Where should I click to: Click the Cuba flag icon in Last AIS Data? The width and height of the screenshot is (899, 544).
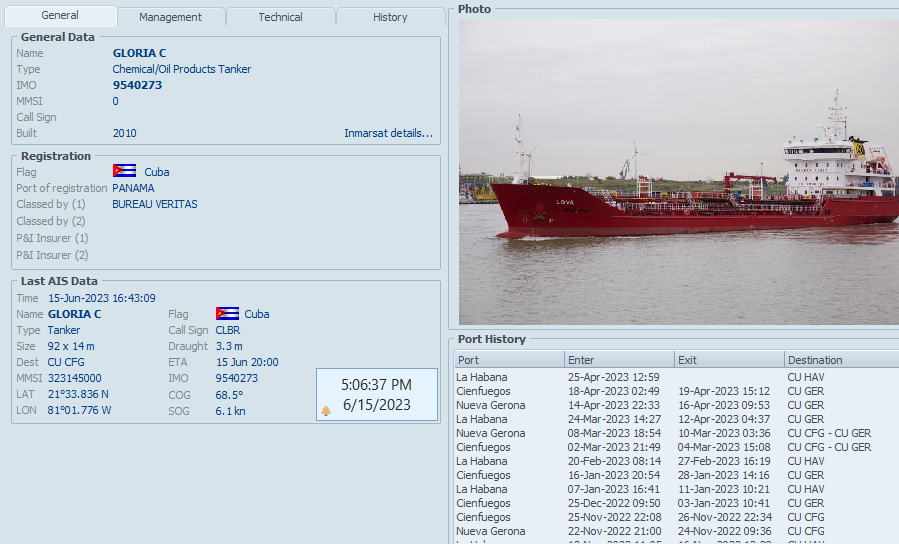point(228,314)
